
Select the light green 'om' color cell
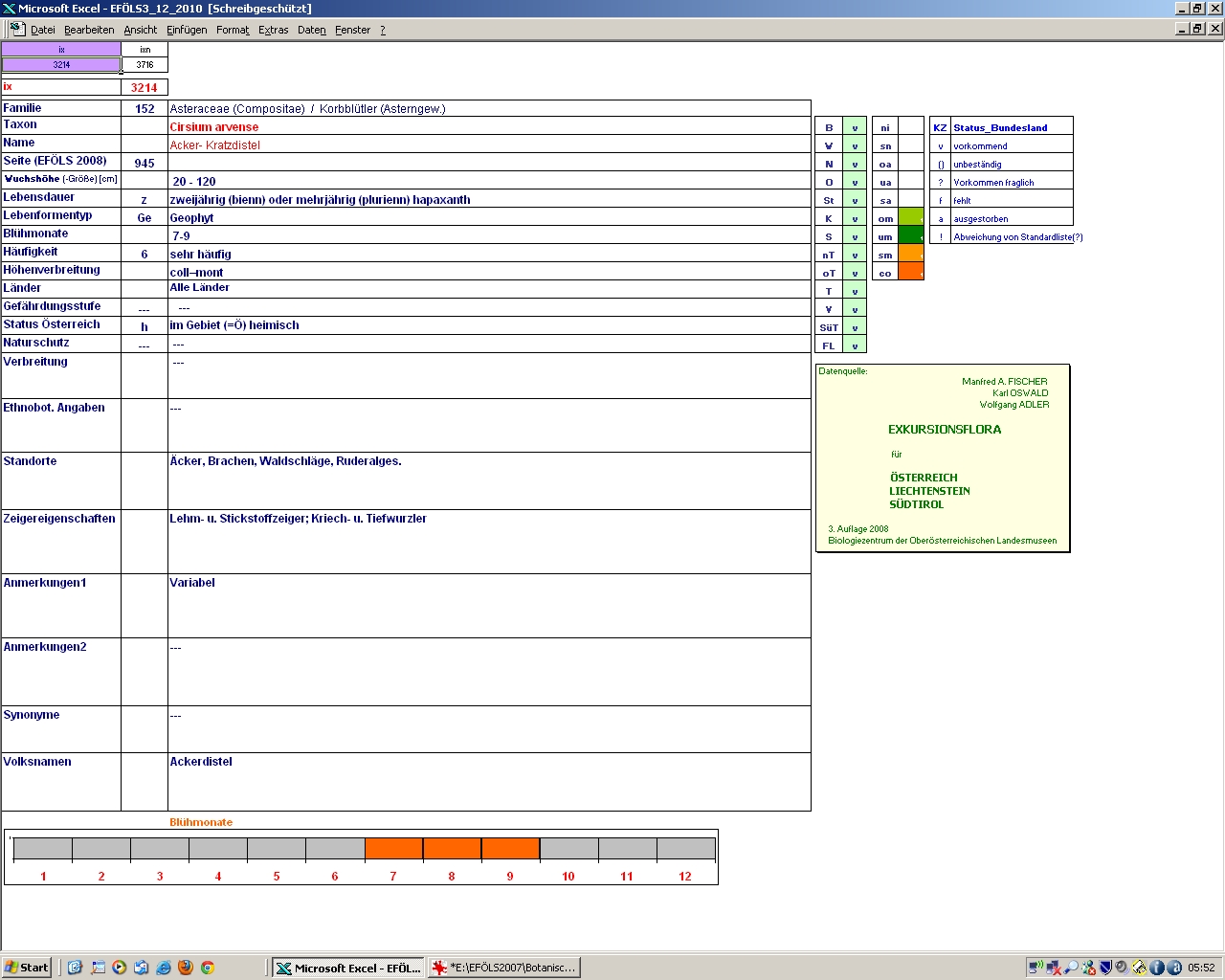(911, 217)
